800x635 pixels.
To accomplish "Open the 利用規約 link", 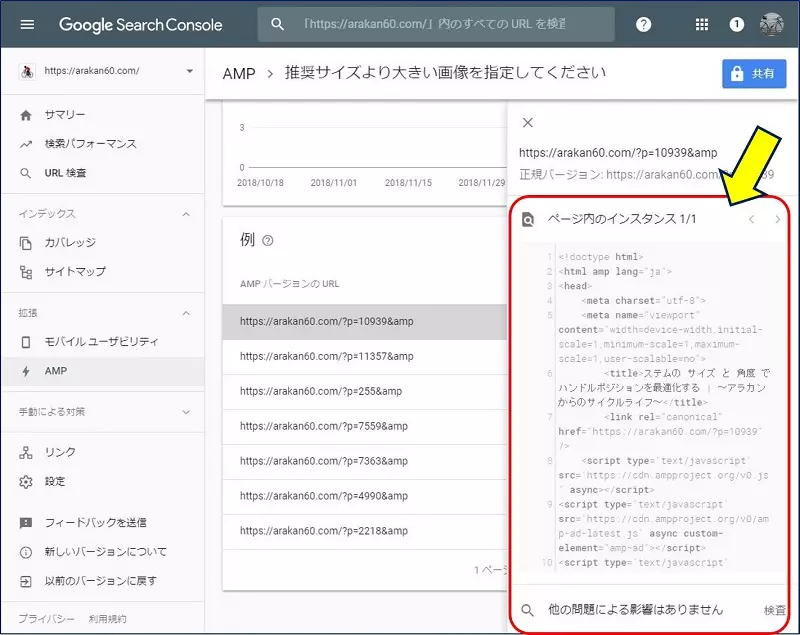I will click(x=107, y=619).
